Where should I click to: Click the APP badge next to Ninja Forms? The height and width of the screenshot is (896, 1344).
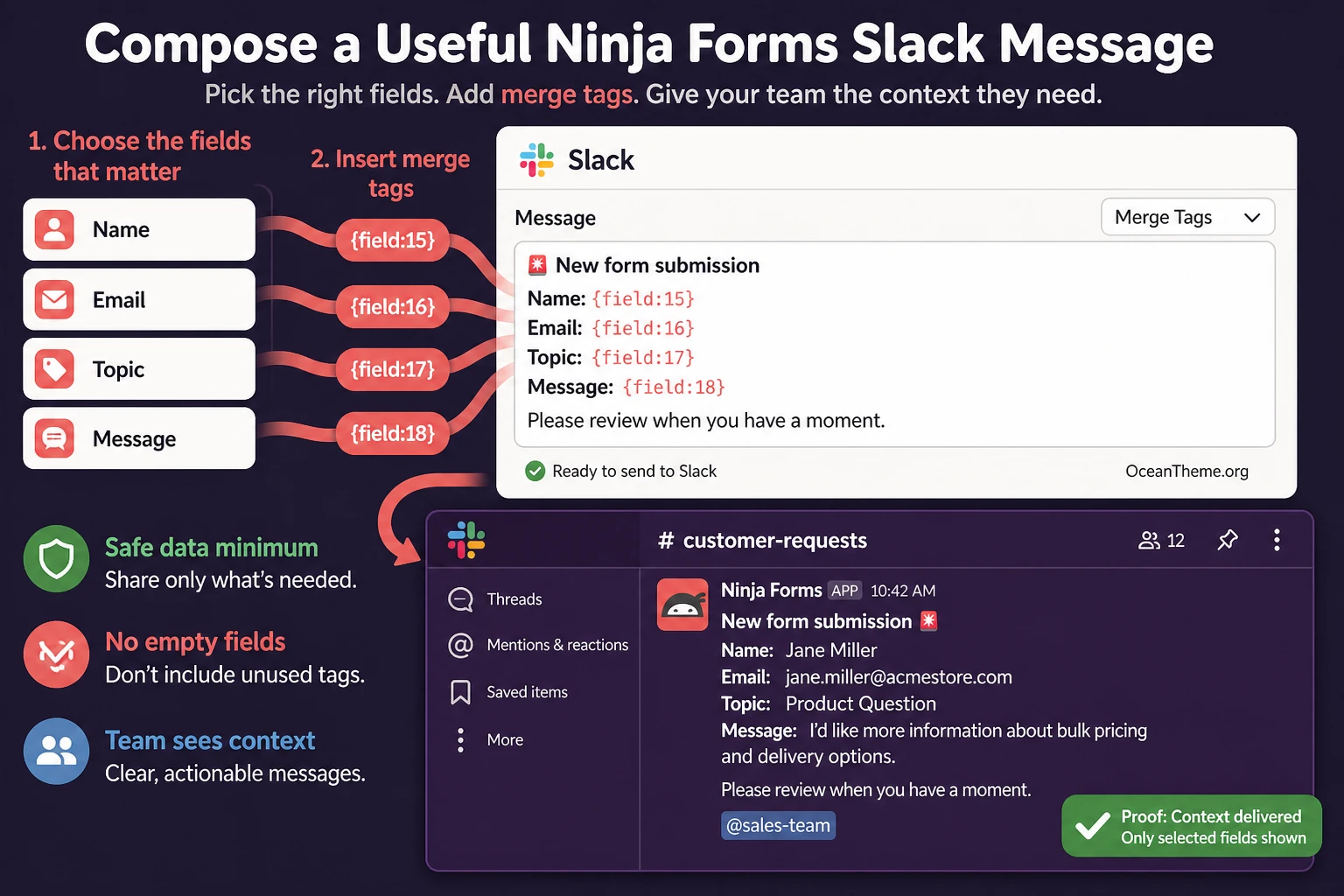(844, 591)
